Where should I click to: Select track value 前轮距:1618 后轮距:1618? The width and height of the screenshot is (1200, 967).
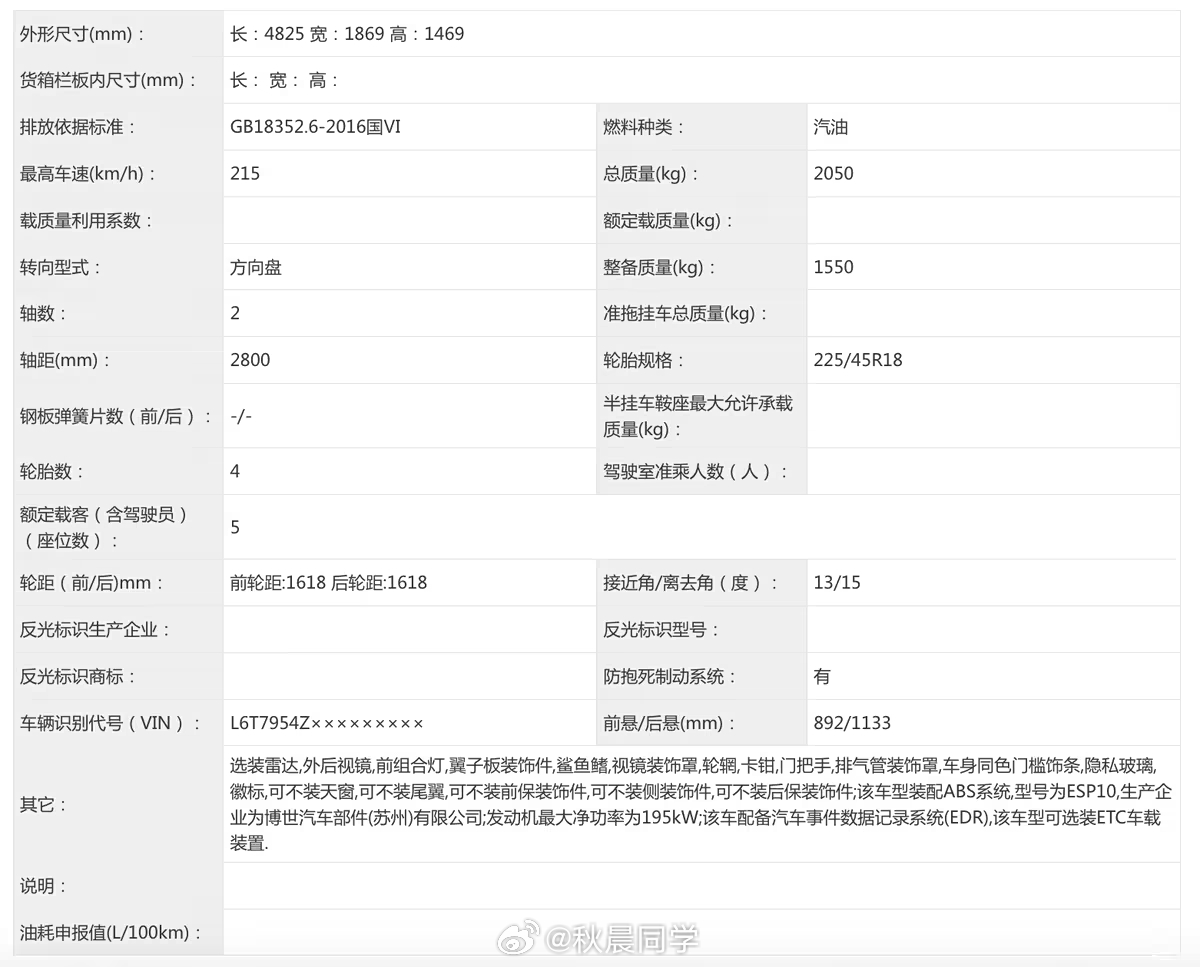pyautogui.click(x=329, y=583)
